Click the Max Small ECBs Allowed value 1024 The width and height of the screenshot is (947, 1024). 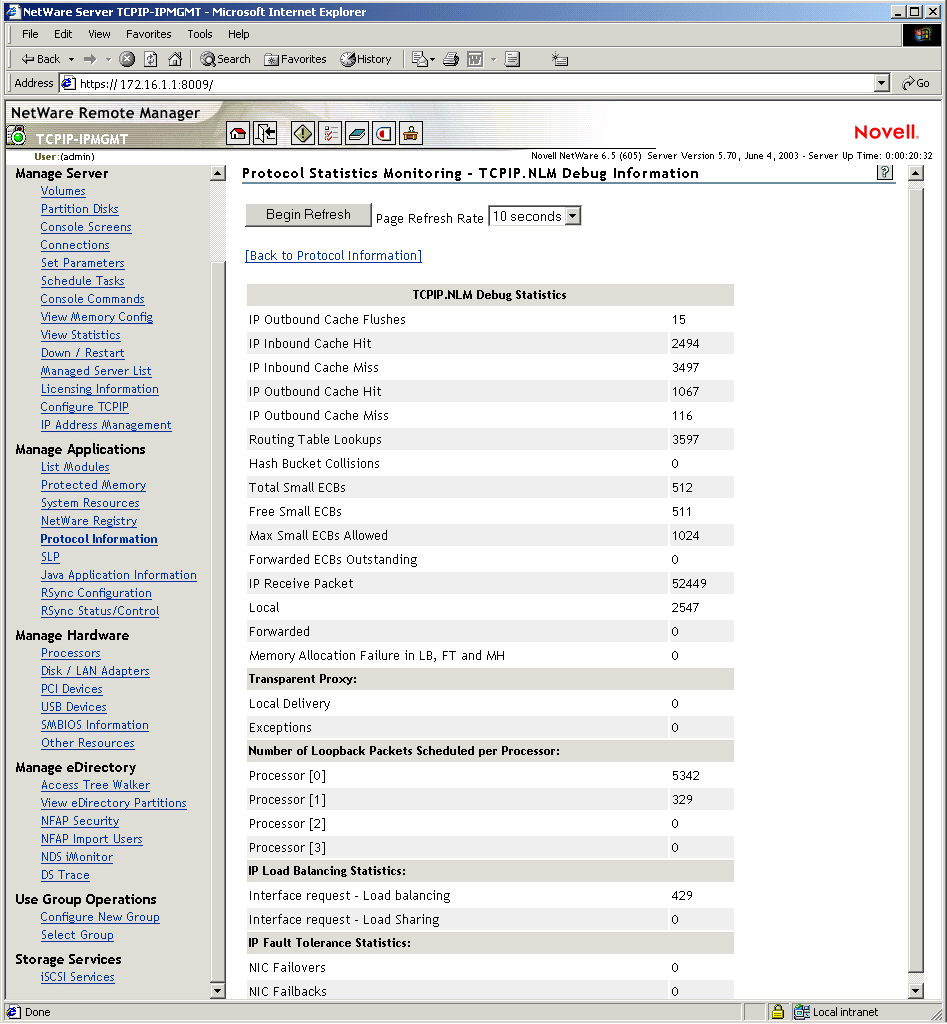686,536
